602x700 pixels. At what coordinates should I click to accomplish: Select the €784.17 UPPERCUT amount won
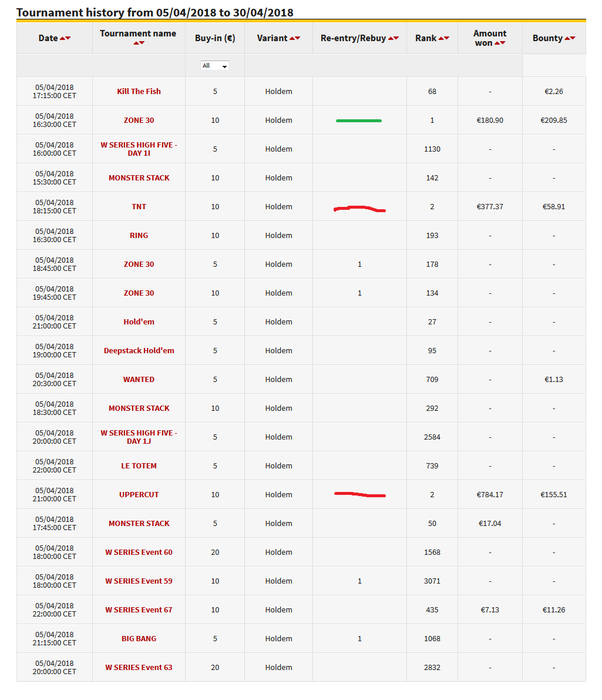(490, 495)
